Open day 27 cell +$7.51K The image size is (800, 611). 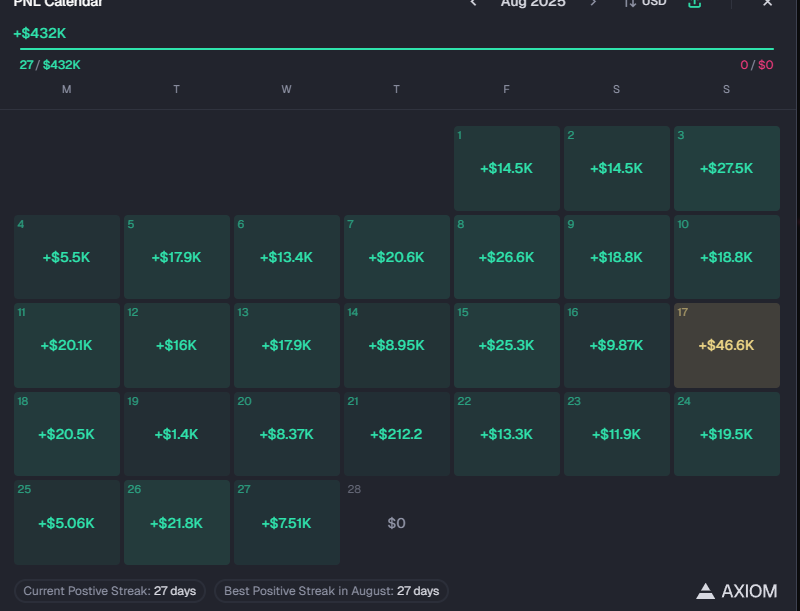click(x=287, y=522)
